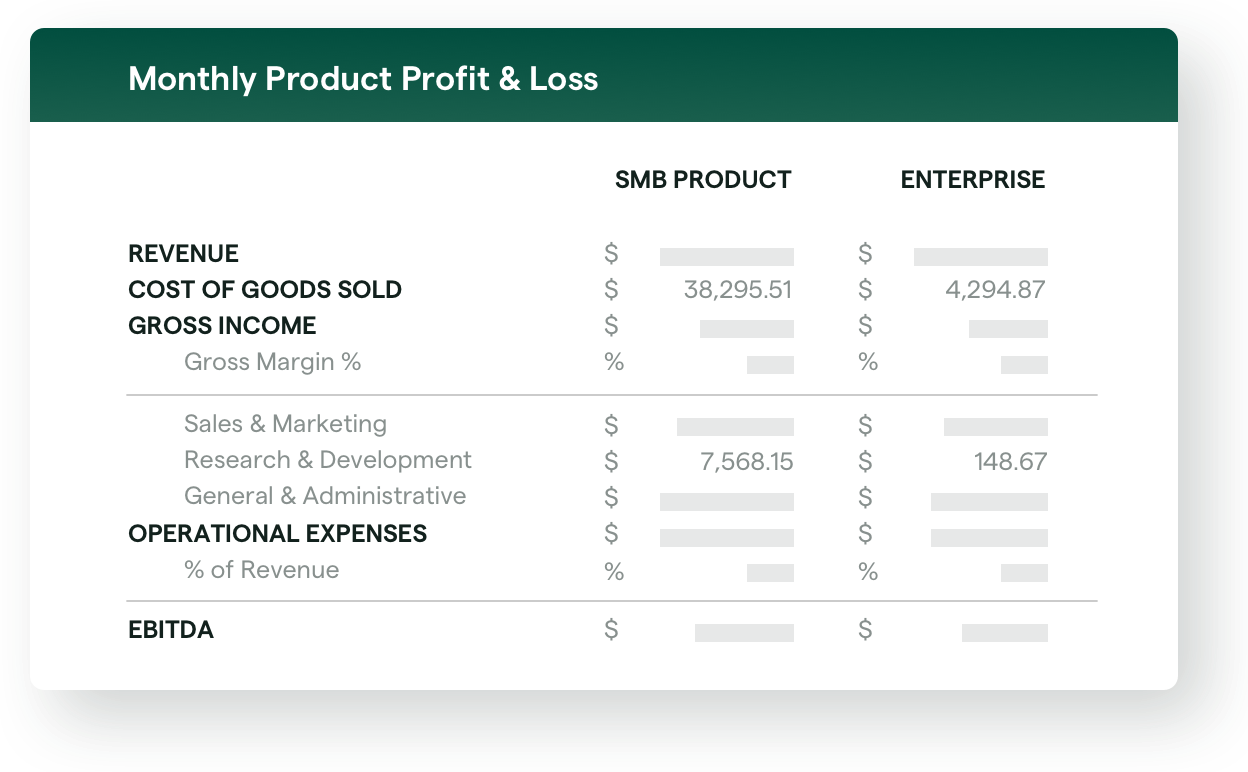The height and width of the screenshot is (772, 1248).
Task: Click the EBITDA row label
Action: pos(171,630)
